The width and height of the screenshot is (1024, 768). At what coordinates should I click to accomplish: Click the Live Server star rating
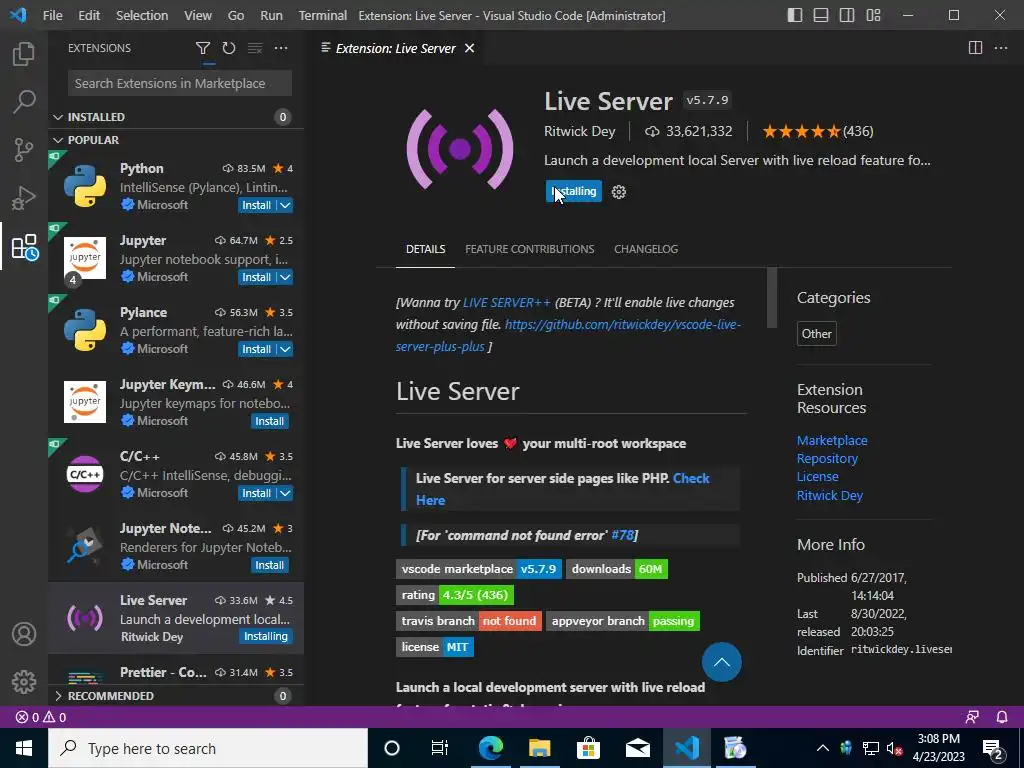point(818,131)
